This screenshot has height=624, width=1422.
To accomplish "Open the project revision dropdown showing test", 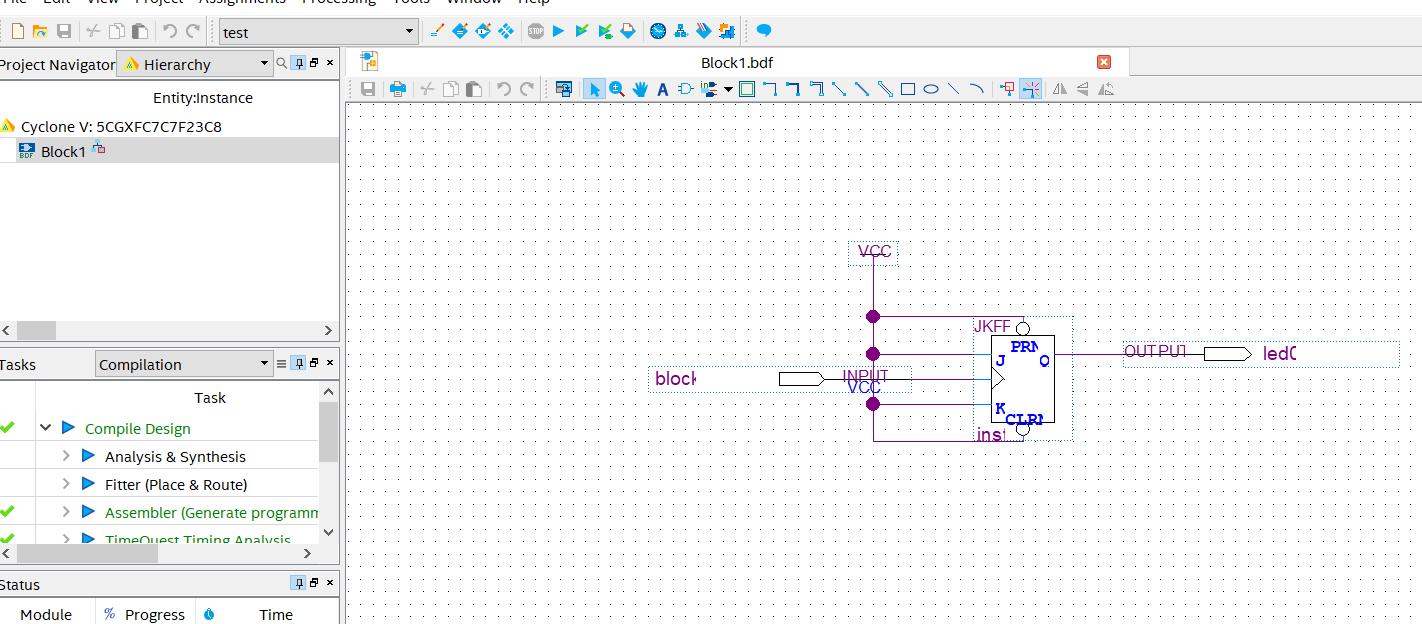I will [318, 32].
